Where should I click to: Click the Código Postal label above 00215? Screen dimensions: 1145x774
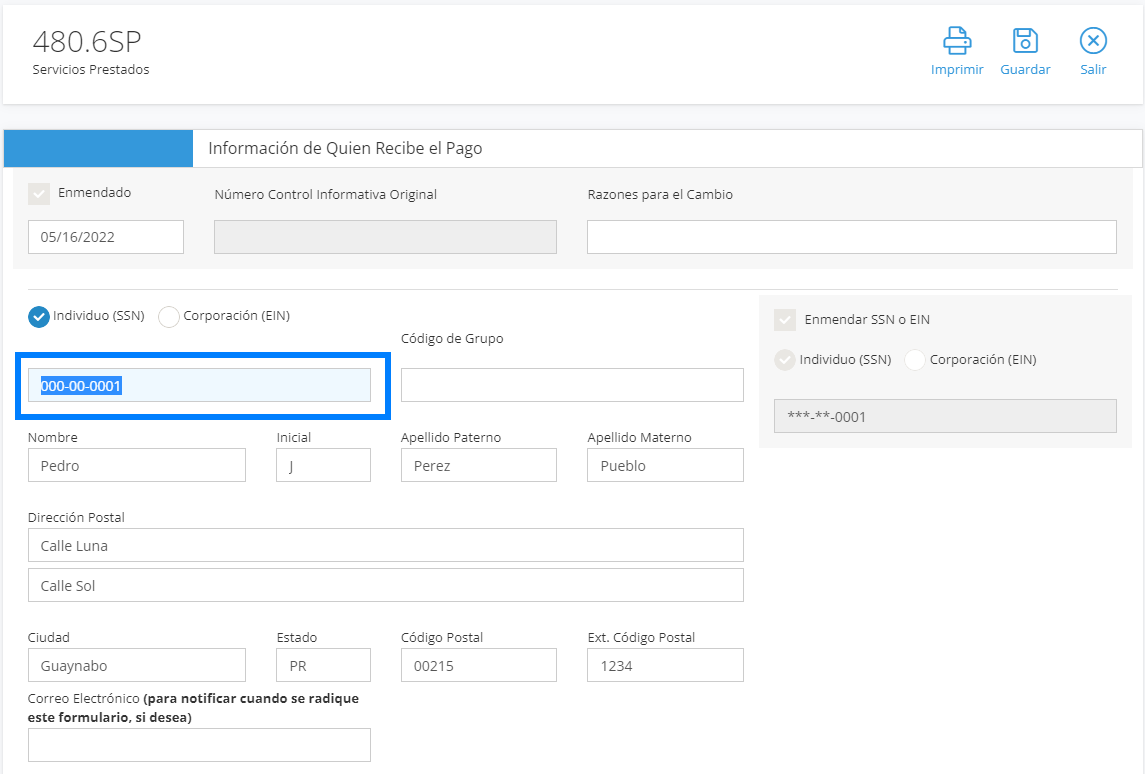pyautogui.click(x=442, y=637)
